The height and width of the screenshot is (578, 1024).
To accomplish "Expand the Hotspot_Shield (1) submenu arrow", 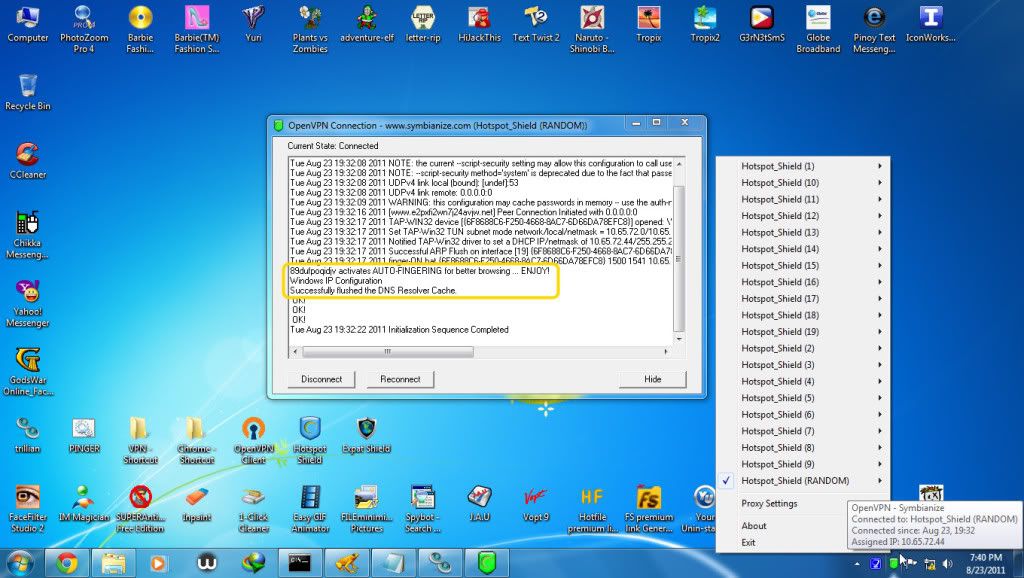I will [x=880, y=166].
